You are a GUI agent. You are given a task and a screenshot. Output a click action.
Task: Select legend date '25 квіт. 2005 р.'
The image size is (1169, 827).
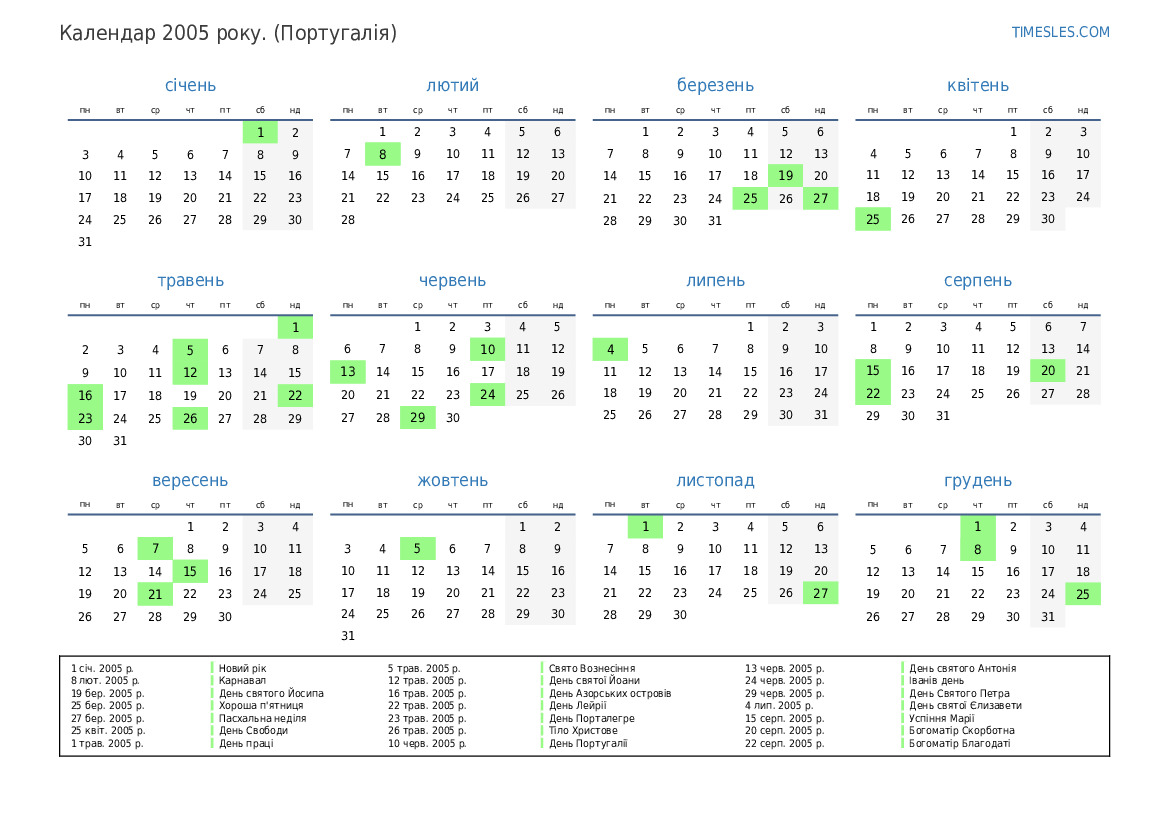tap(108, 731)
